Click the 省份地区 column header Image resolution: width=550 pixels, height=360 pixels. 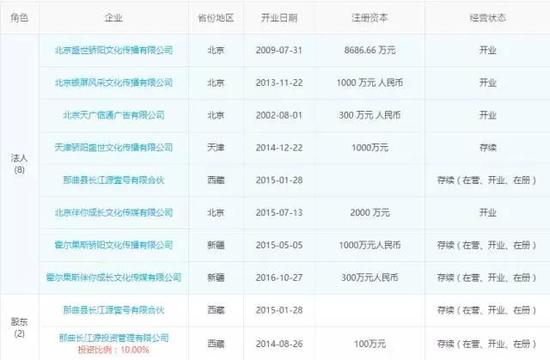pyautogui.click(x=216, y=18)
